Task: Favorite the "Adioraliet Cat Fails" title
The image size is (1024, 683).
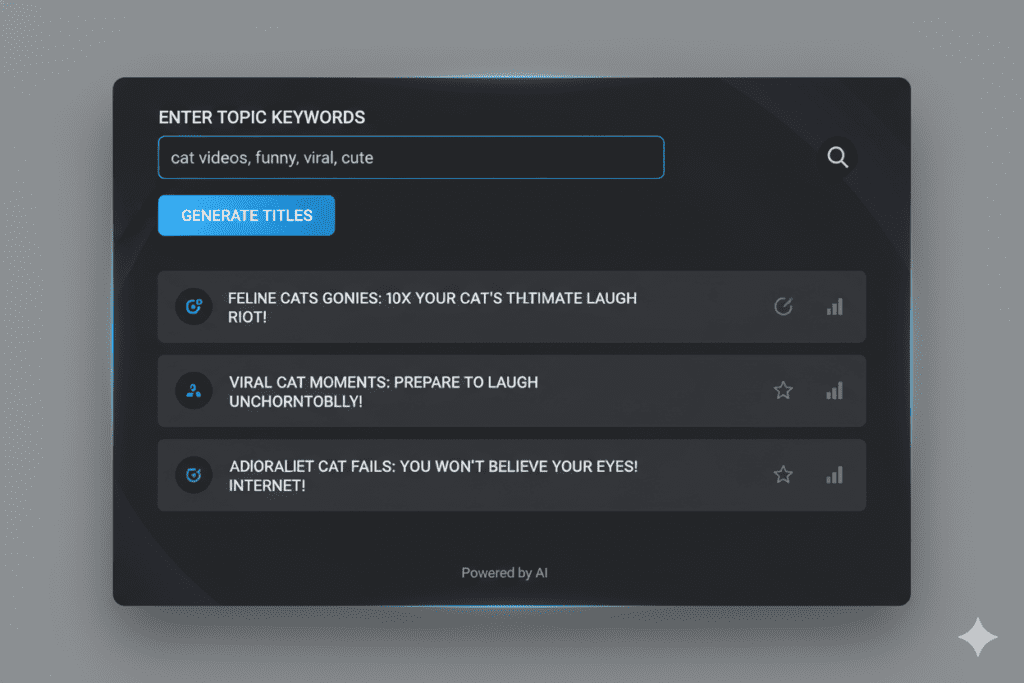Action: coord(783,474)
